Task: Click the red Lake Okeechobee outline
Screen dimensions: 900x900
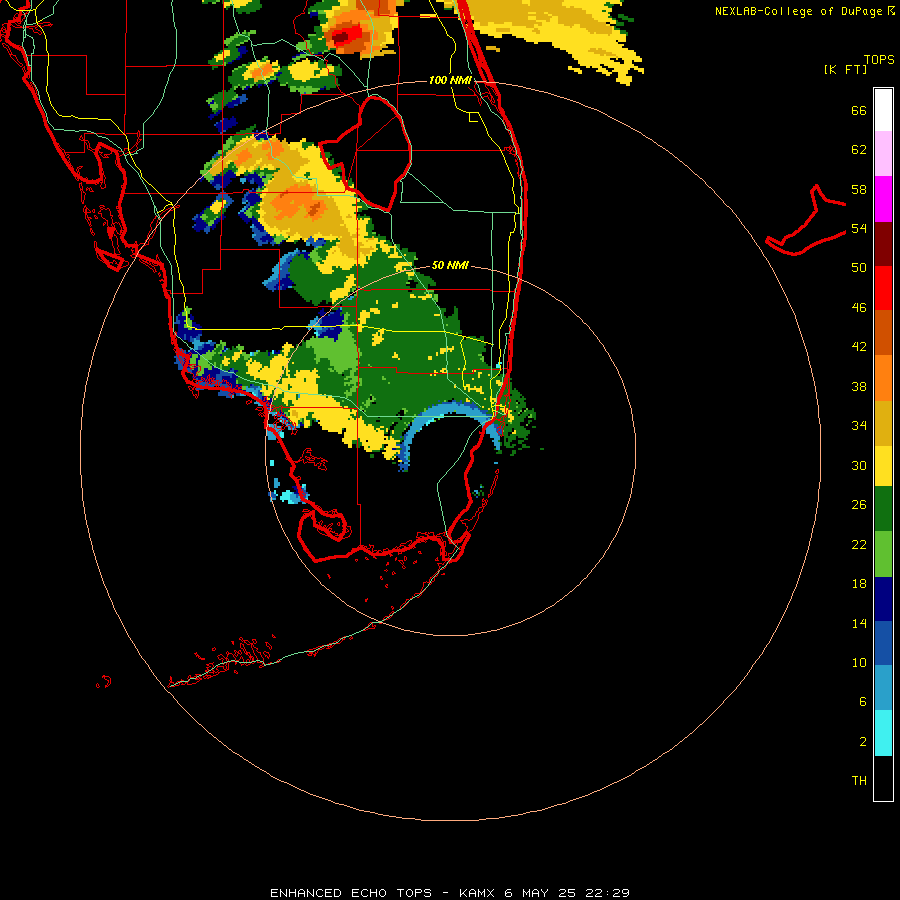Action: pos(365,153)
